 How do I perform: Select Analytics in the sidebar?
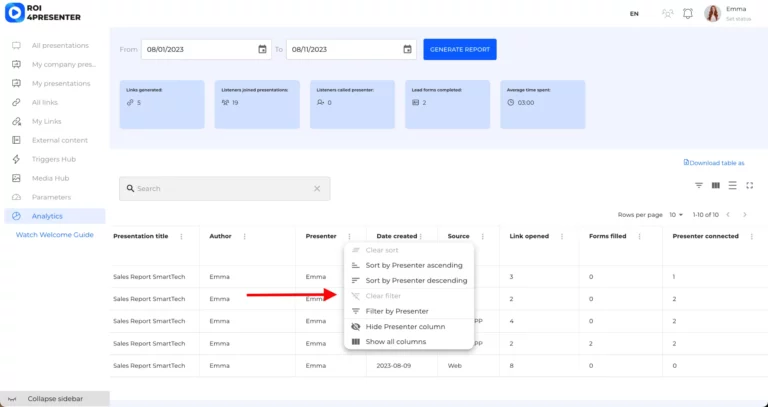[x=55, y=216]
